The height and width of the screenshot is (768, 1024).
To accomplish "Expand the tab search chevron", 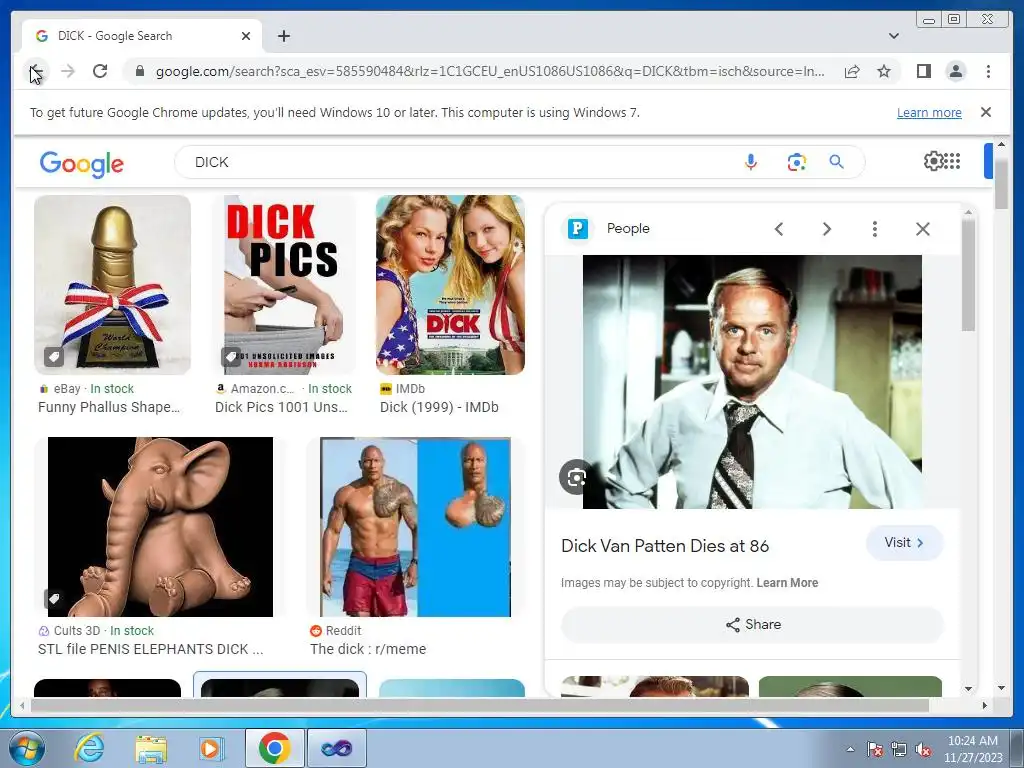I will tap(893, 36).
